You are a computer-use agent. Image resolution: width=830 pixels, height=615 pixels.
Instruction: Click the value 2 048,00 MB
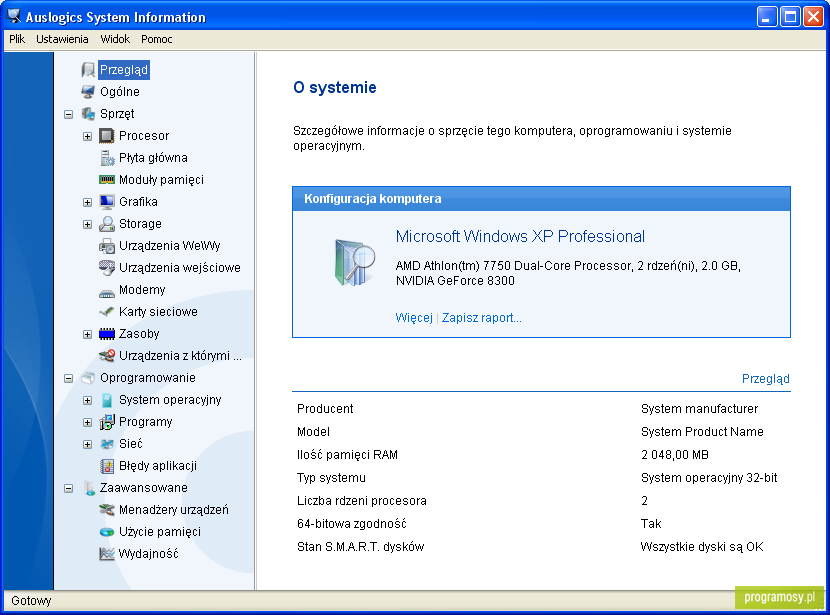[674, 455]
